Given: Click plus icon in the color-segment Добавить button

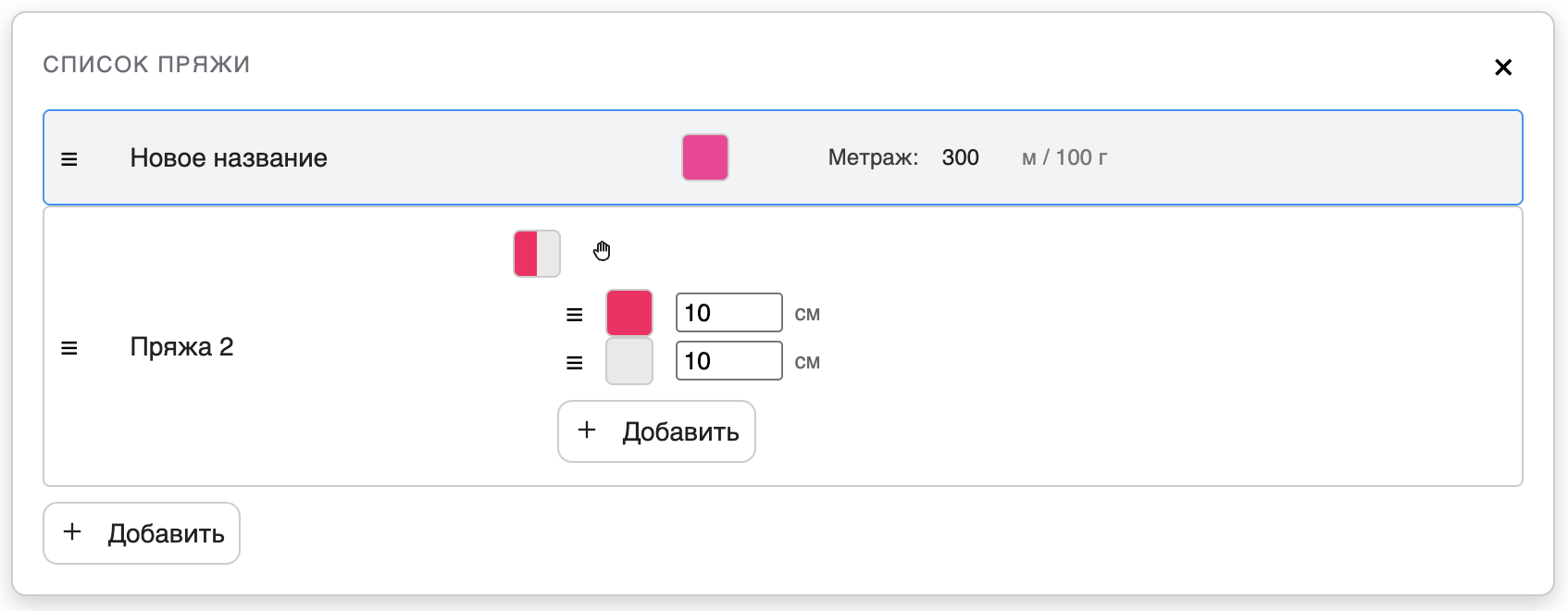Looking at the screenshot, I should click(x=587, y=430).
